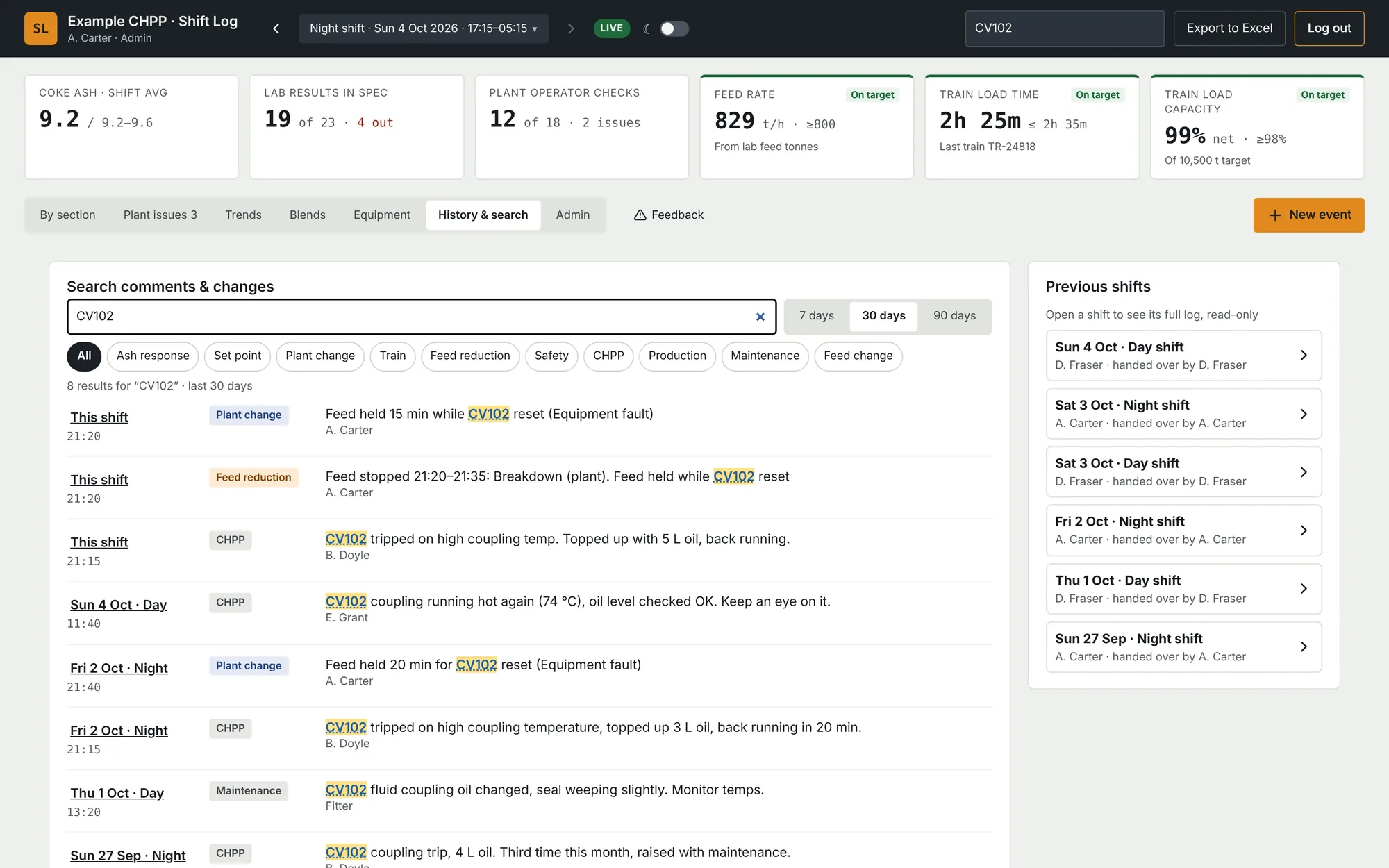Viewport: 1389px width, 868px height.
Task: Open the Blends tab
Action: coord(308,215)
